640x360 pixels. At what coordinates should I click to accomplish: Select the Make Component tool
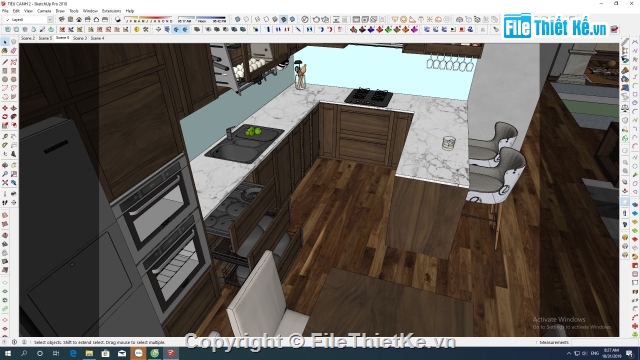point(13,42)
